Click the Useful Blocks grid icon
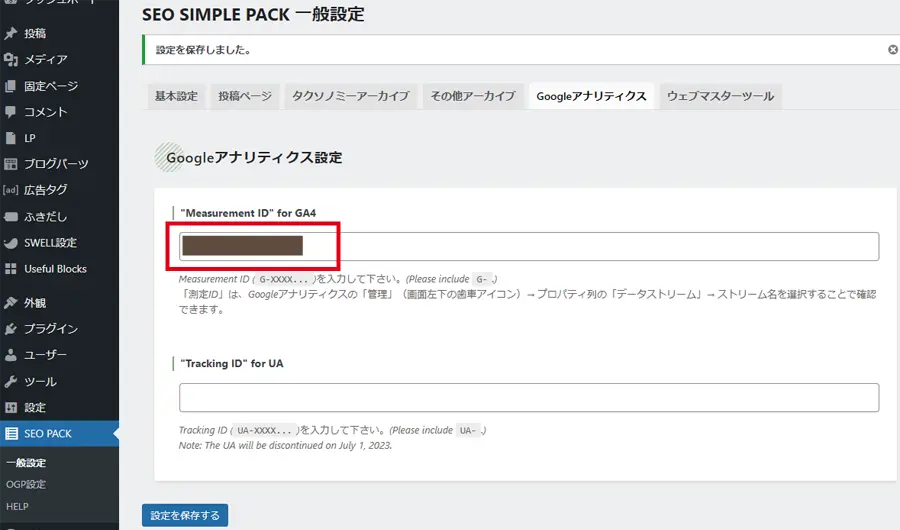 point(11,269)
